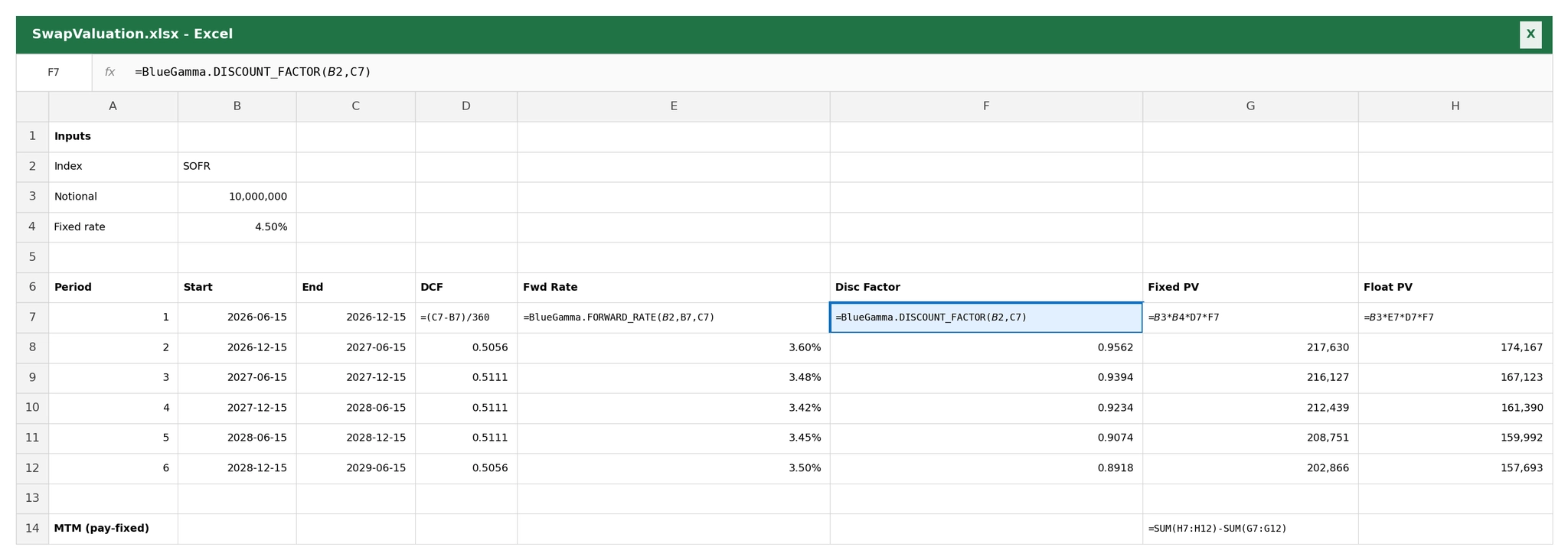Image resolution: width=1568 pixels, height=560 pixels.
Task: Click the fx insert function icon
Action: click(x=110, y=73)
